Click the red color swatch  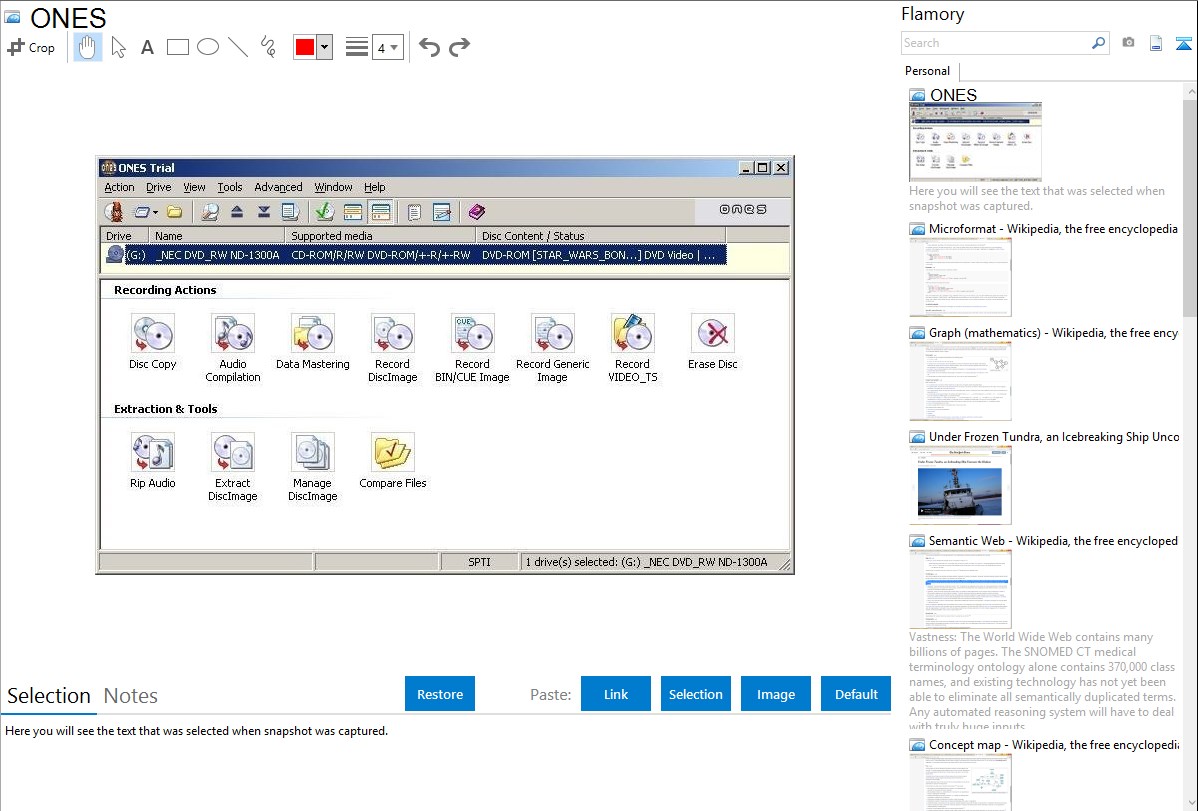click(x=305, y=47)
